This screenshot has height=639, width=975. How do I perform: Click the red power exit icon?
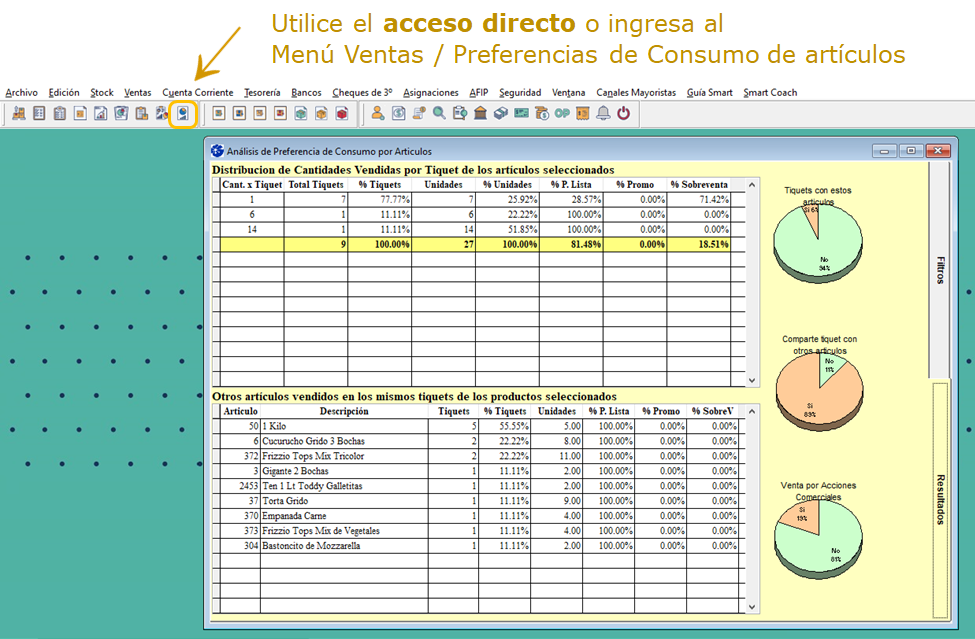[x=624, y=113]
